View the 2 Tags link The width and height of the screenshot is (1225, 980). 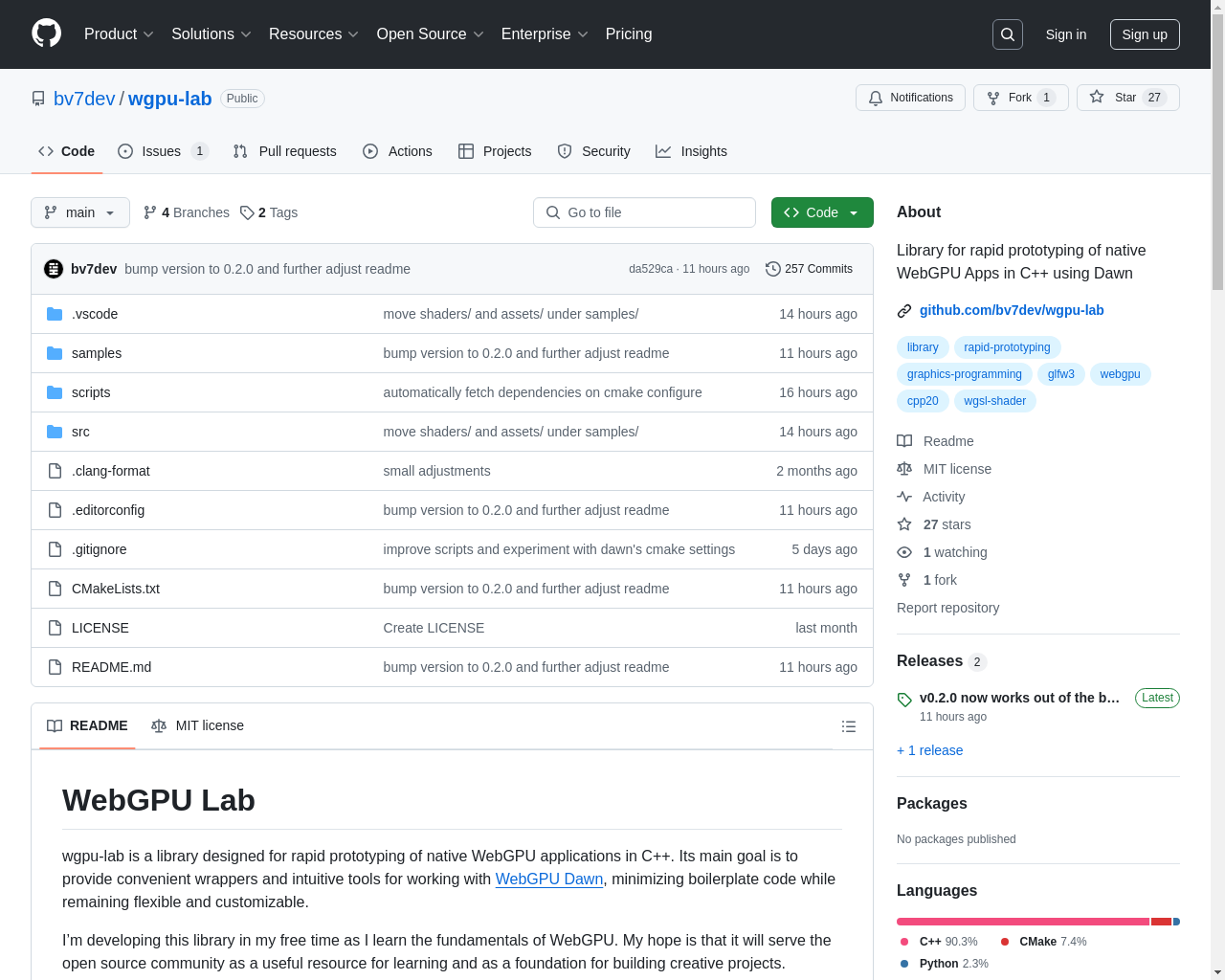pyautogui.click(x=269, y=212)
